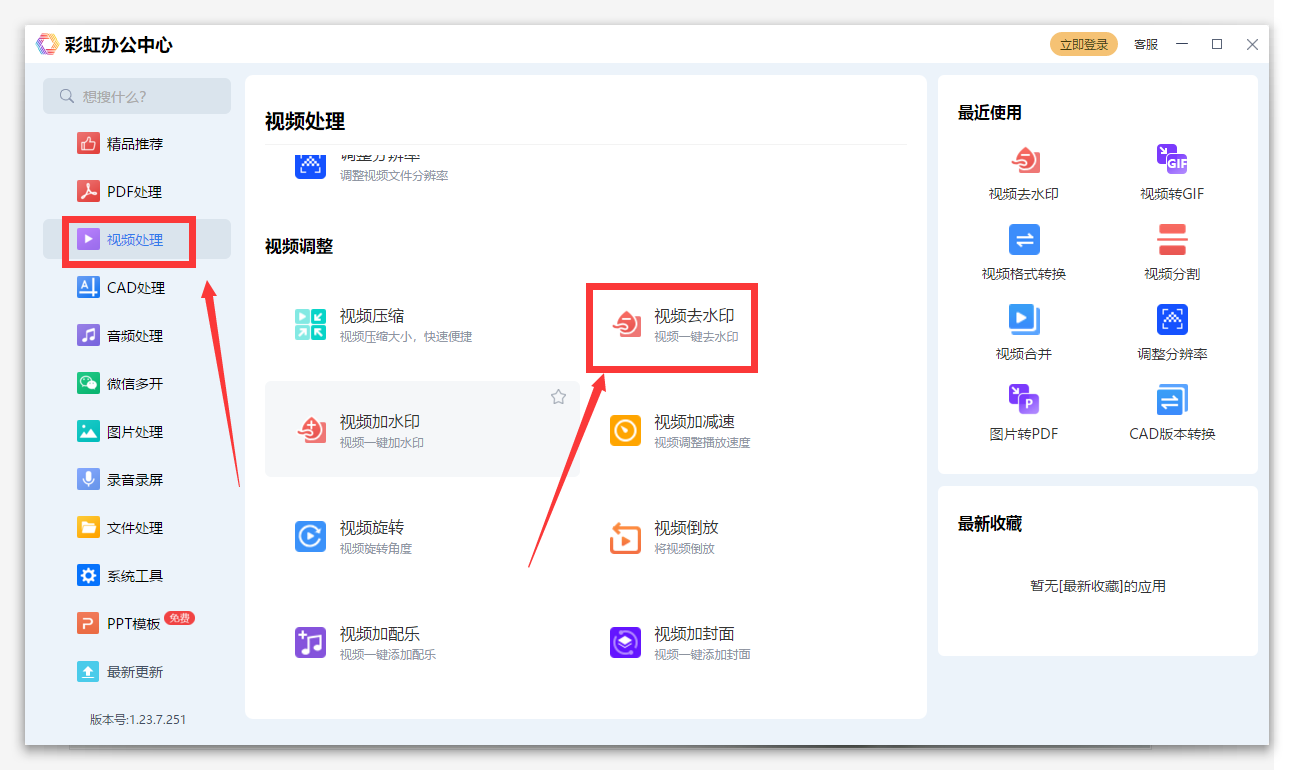
Task: Launch 视频去水印 from 最近使用 panel
Action: click(x=1023, y=172)
